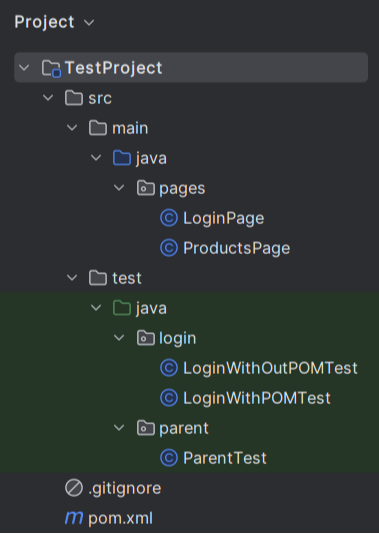Collapse the login package chevron
Screen dimensions: 379x534
click(119, 338)
